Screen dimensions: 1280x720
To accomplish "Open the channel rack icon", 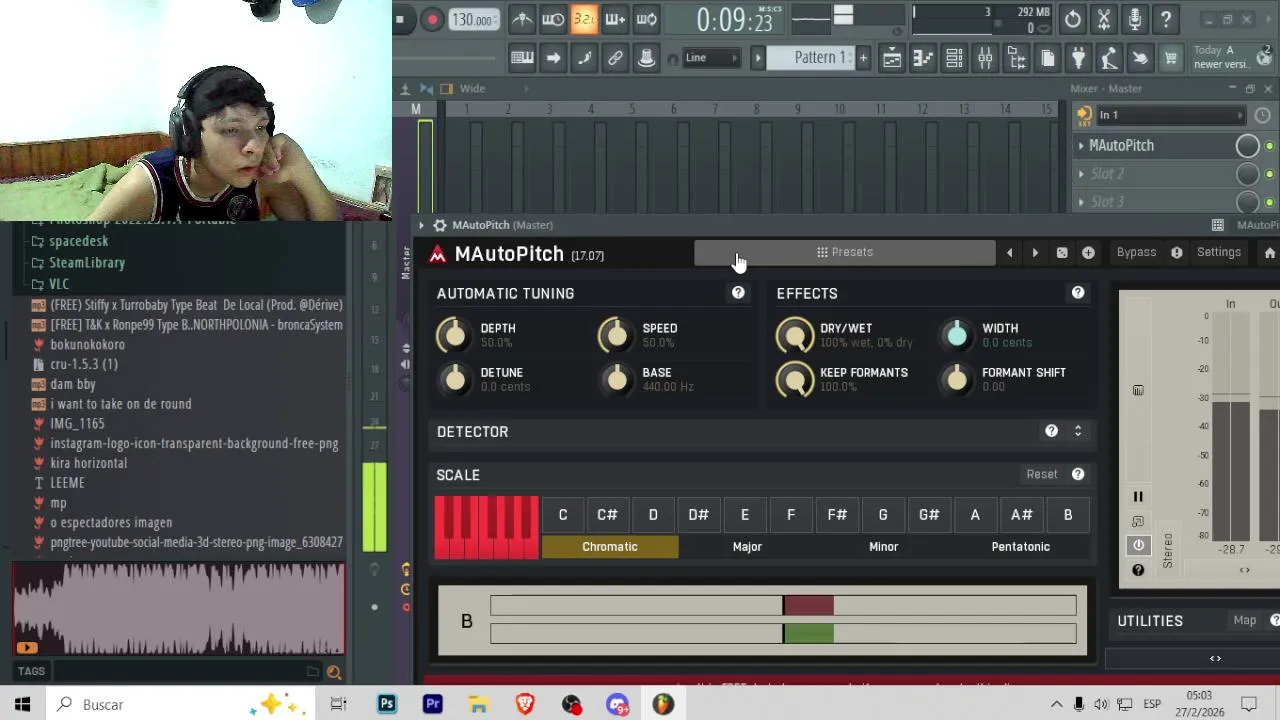I will coord(954,59).
